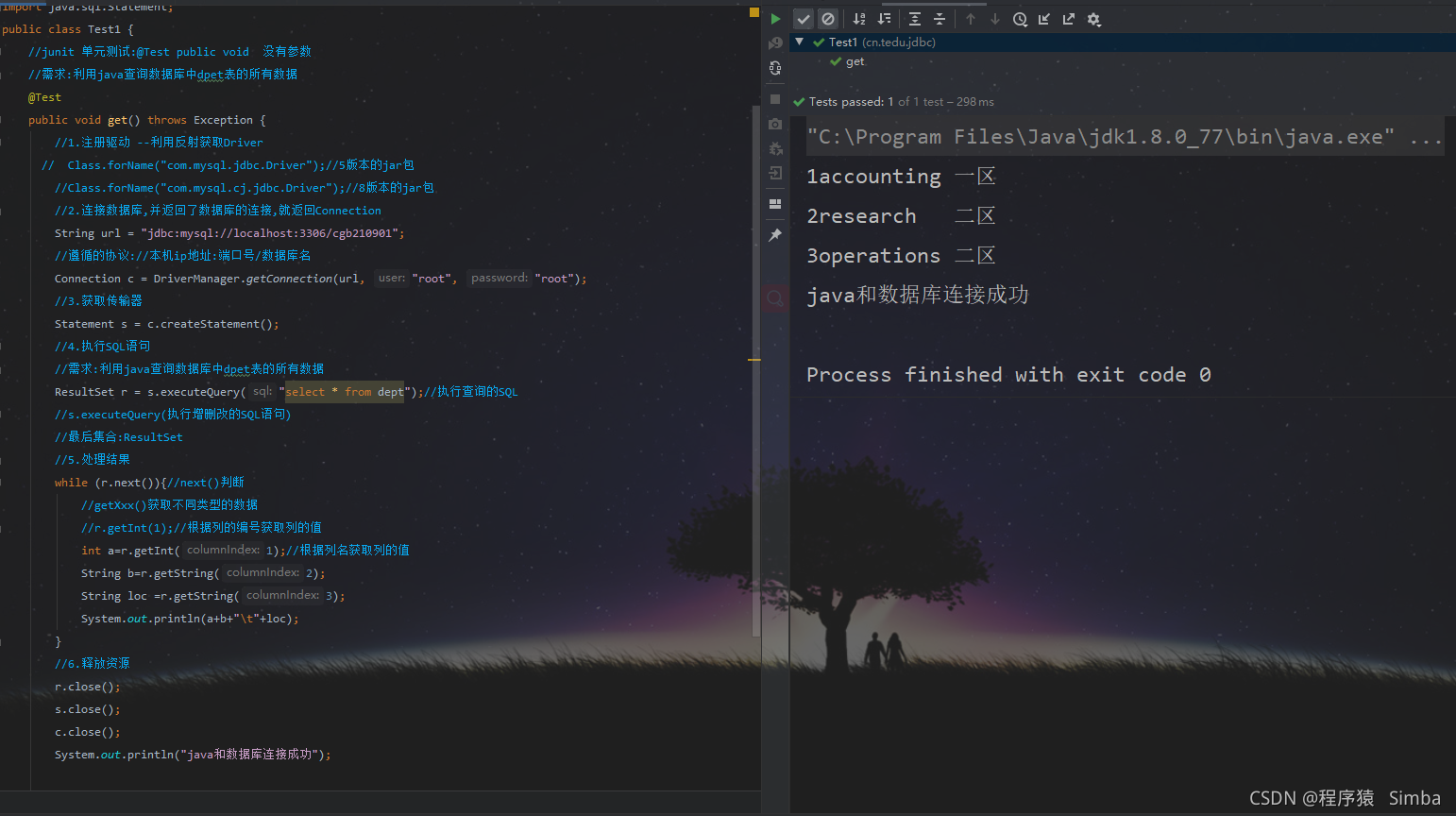Sort test results alphabetically
The width and height of the screenshot is (1456, 816).
pyautogui.click(x=860, y=18)
